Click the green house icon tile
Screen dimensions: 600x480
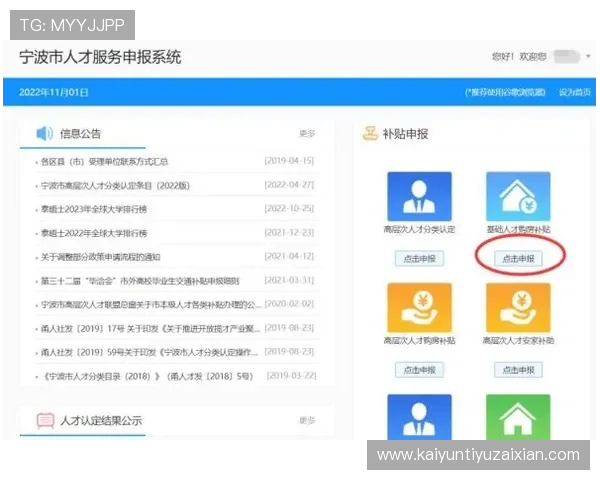(x=518, y=417)
